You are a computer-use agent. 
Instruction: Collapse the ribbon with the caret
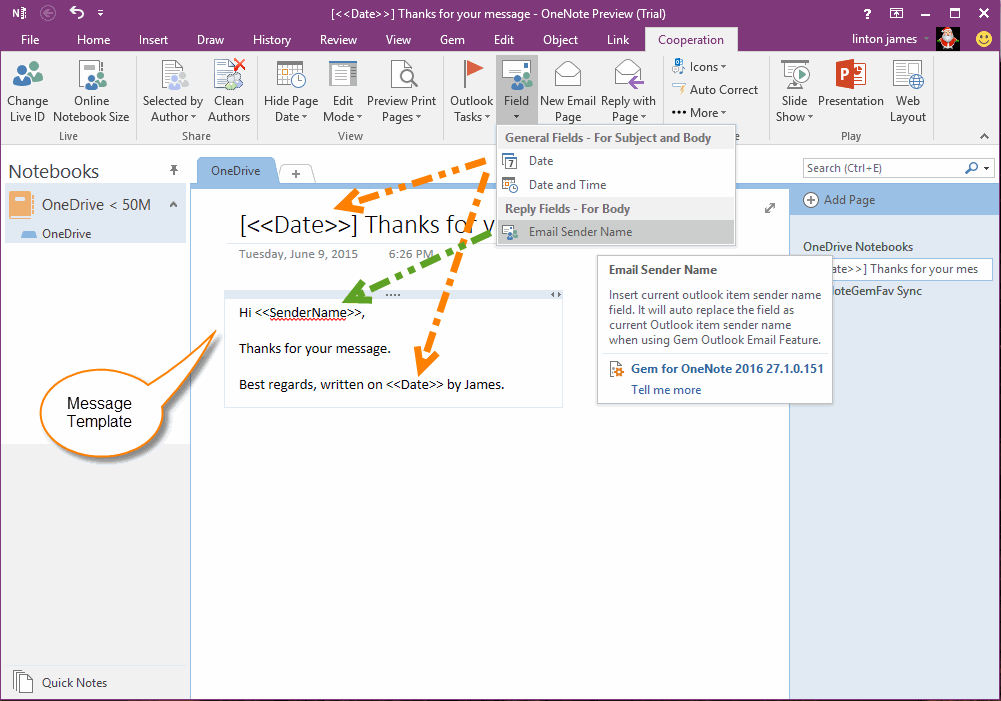click(x=984, y=136)
